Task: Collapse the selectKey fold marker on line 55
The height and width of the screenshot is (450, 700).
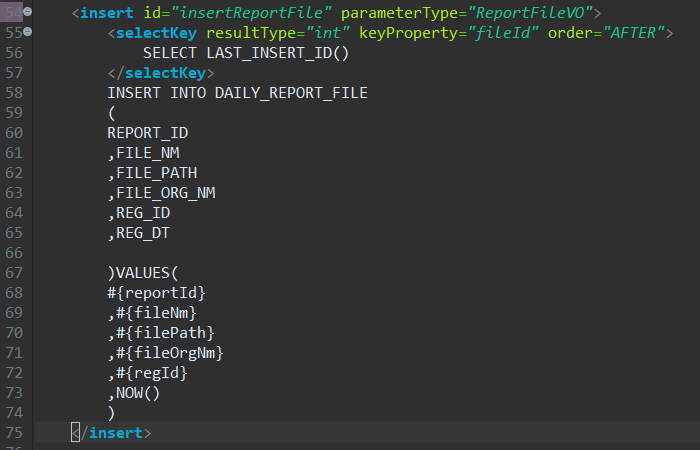Action: coord(28,32)
